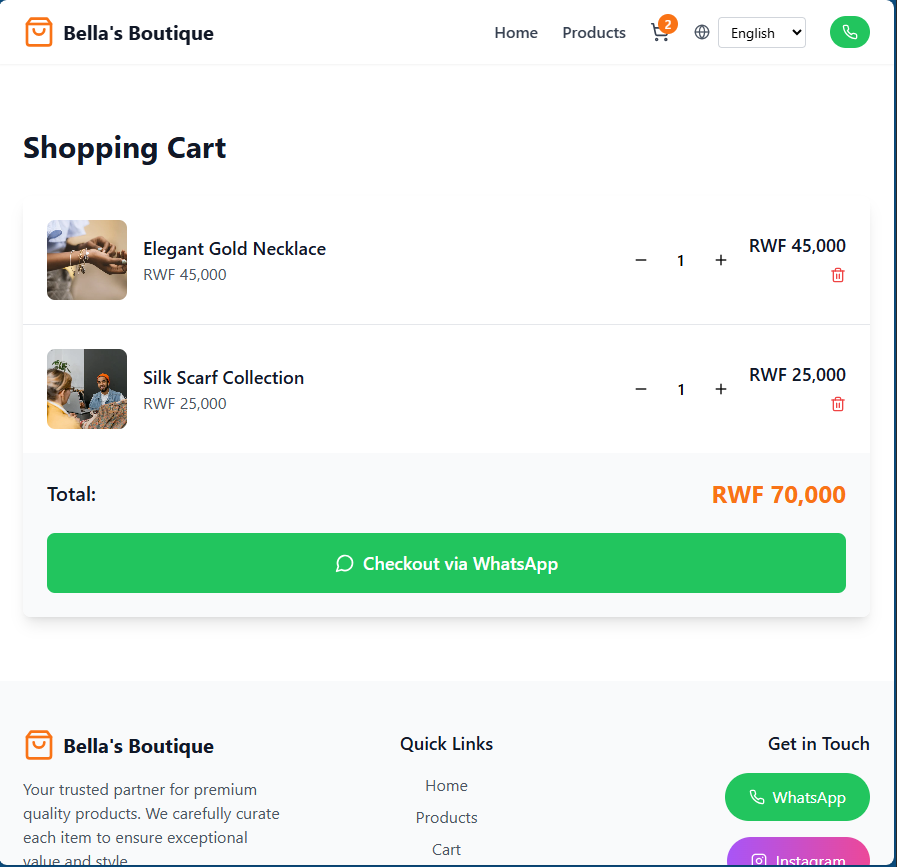Click the globe language icon
Screen dimensions: 897x867
[701, 32]
